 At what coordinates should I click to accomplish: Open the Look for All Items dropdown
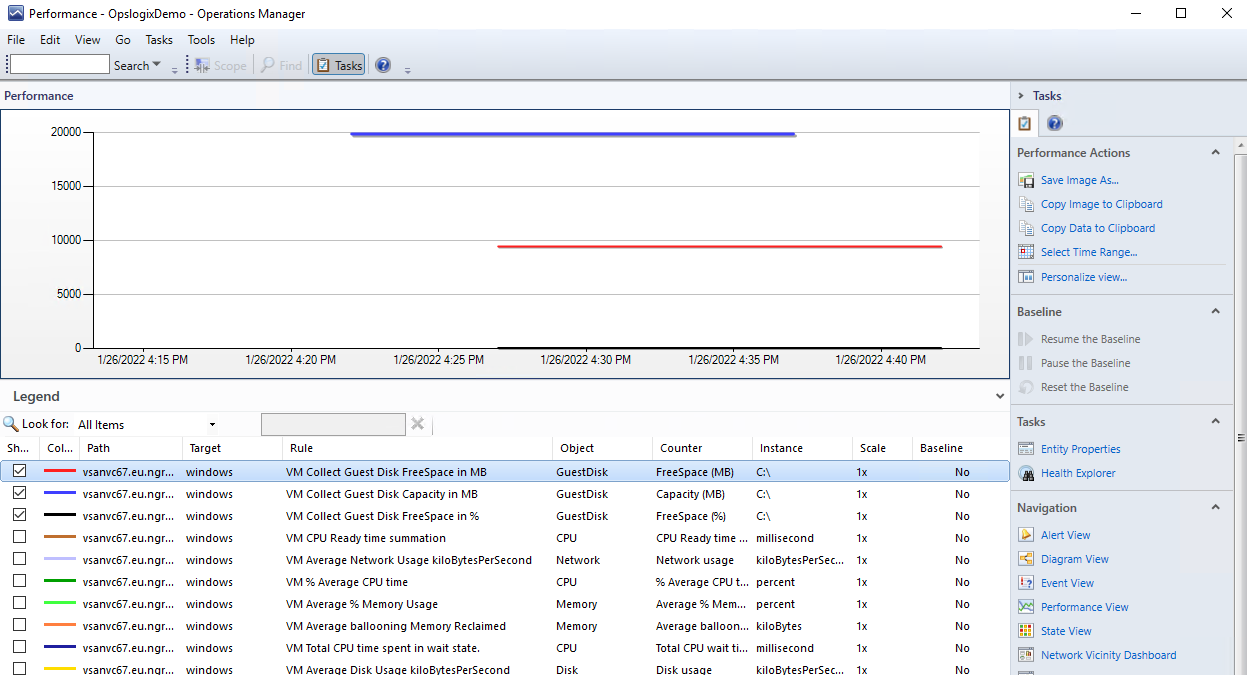147,425
